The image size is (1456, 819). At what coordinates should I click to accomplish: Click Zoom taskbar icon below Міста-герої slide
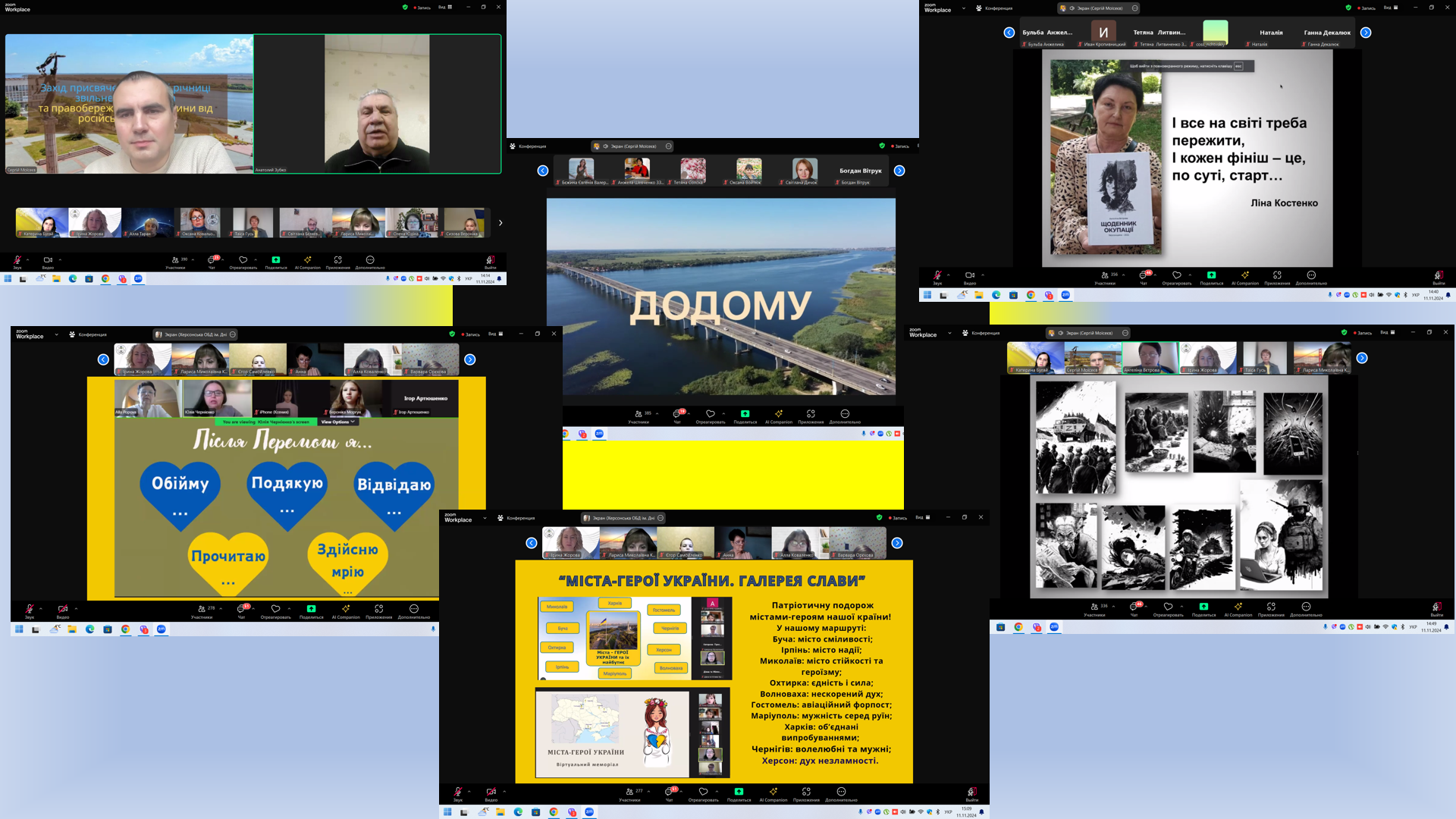coord(589,812)
